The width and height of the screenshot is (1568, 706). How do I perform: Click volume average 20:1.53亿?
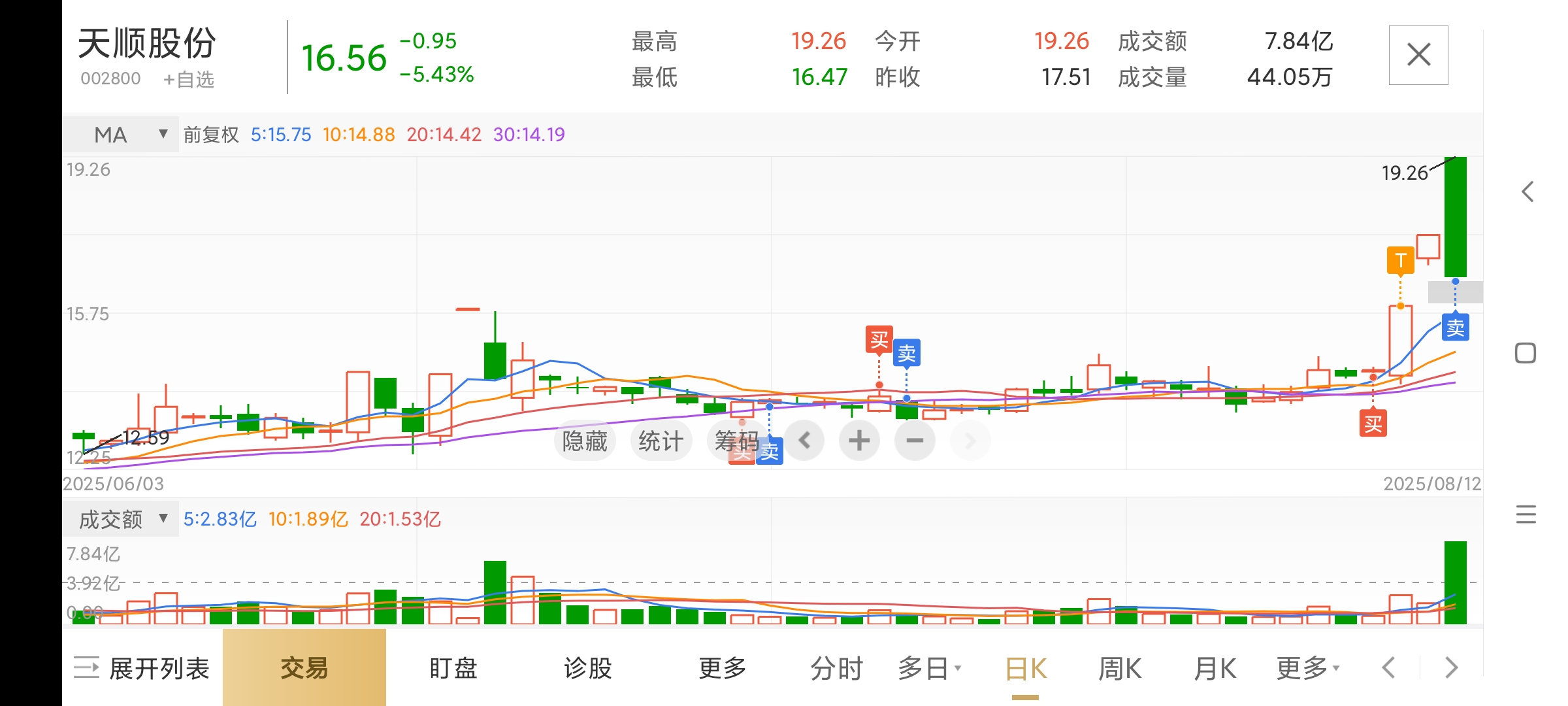pyautogui.click(x=400, y=519)
